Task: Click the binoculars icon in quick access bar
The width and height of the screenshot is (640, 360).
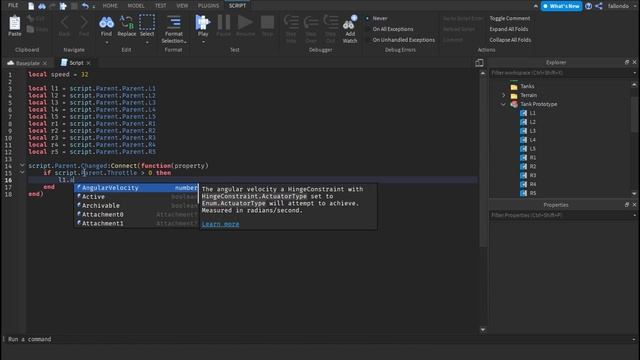Action: coord(42,6)
